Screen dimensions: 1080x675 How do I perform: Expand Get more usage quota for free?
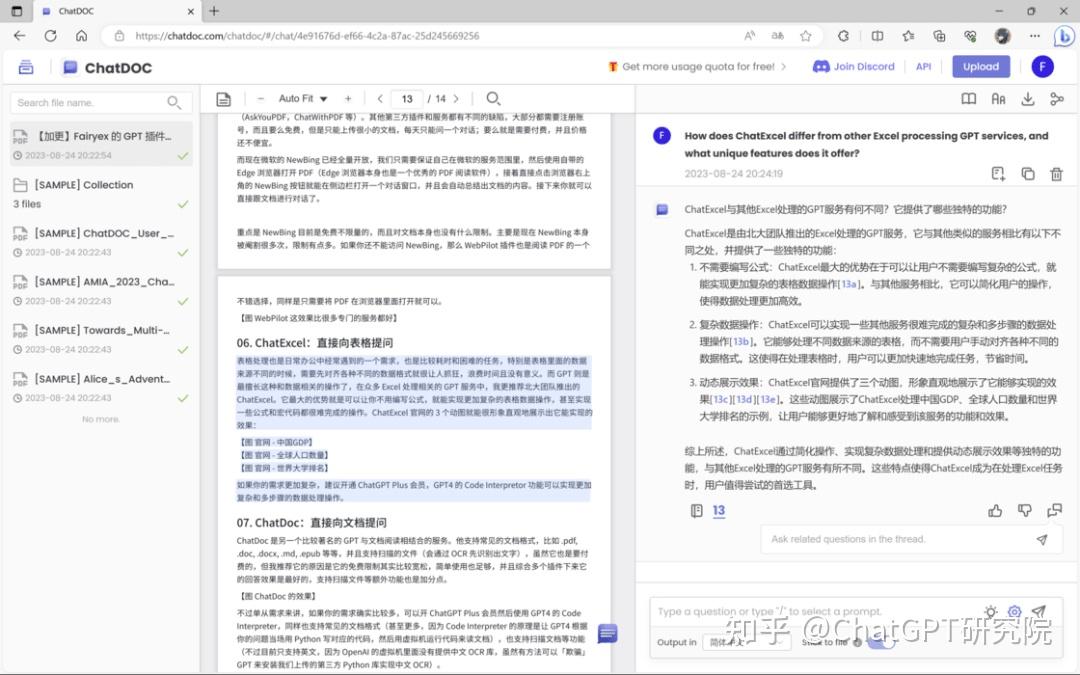[x=697, y=67]
